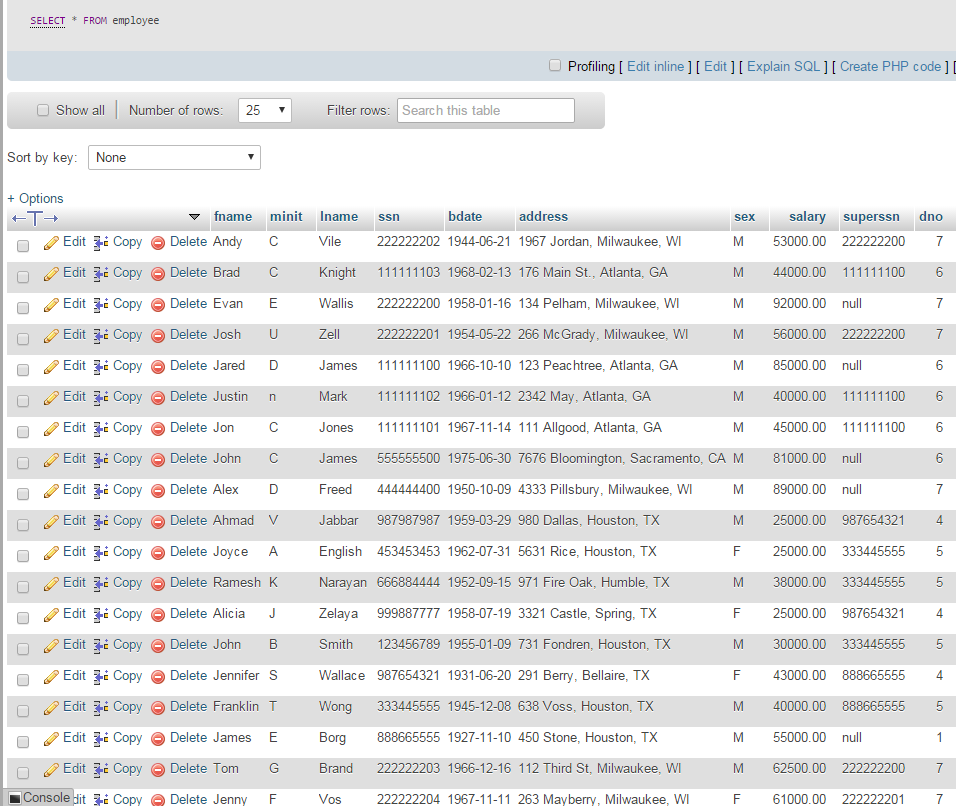Open the Number of rows dropdown
Image resolution: width=956 pixels, height=806 pixels.
coord(265,110)
